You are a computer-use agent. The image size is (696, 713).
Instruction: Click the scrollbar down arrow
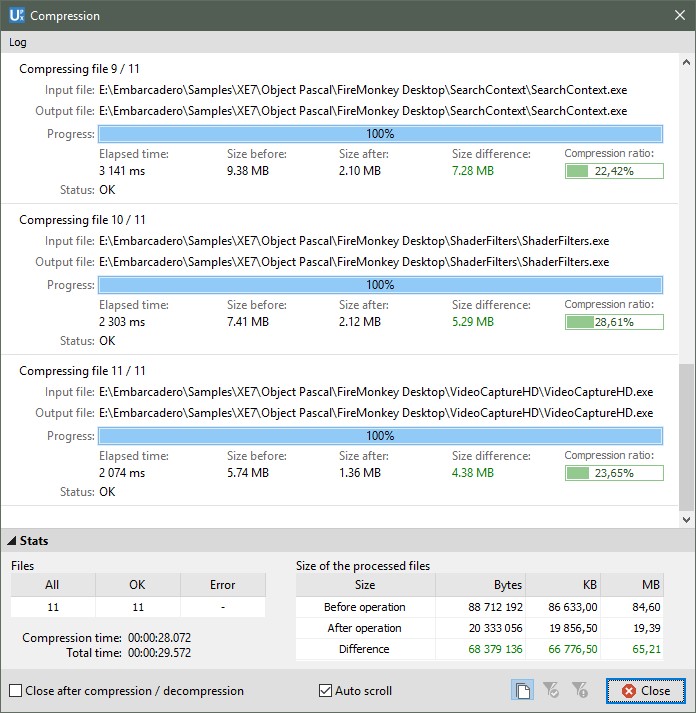click(686, 520)
